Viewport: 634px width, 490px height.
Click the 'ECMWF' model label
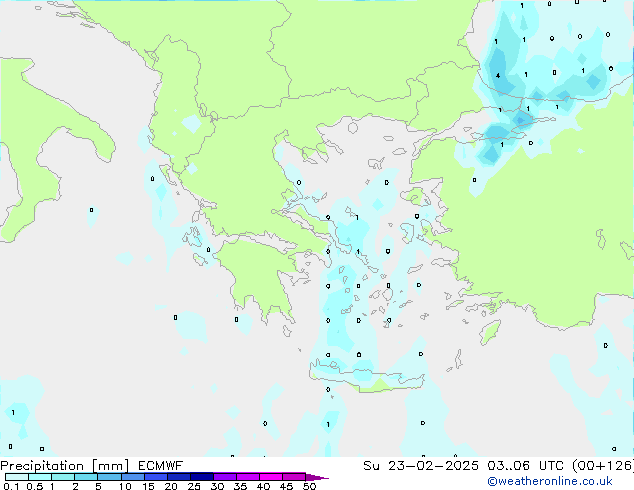pos(161,466)
